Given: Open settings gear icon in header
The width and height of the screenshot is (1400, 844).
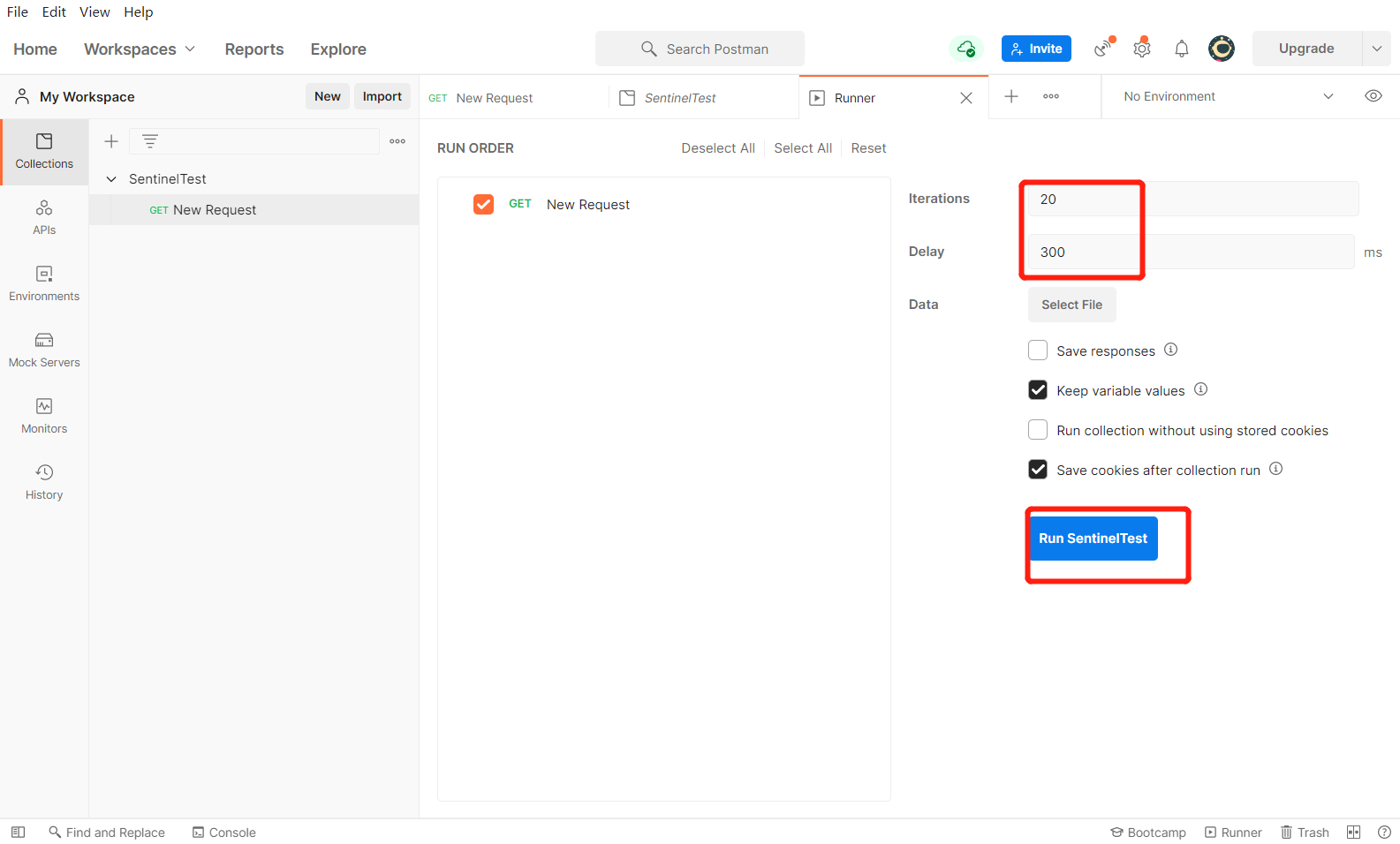Looking at the screenshot, I should [x=1142, y=48].
